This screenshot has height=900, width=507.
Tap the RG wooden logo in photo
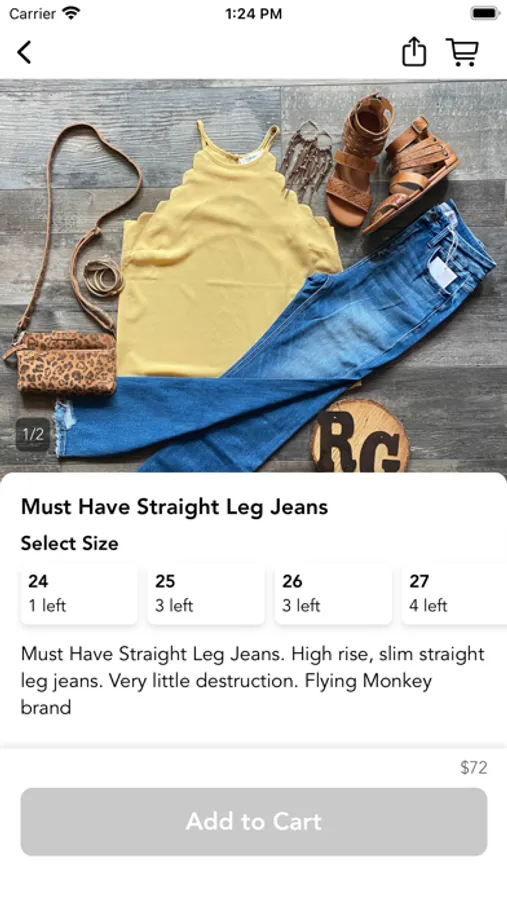click(x=360, y=436)
